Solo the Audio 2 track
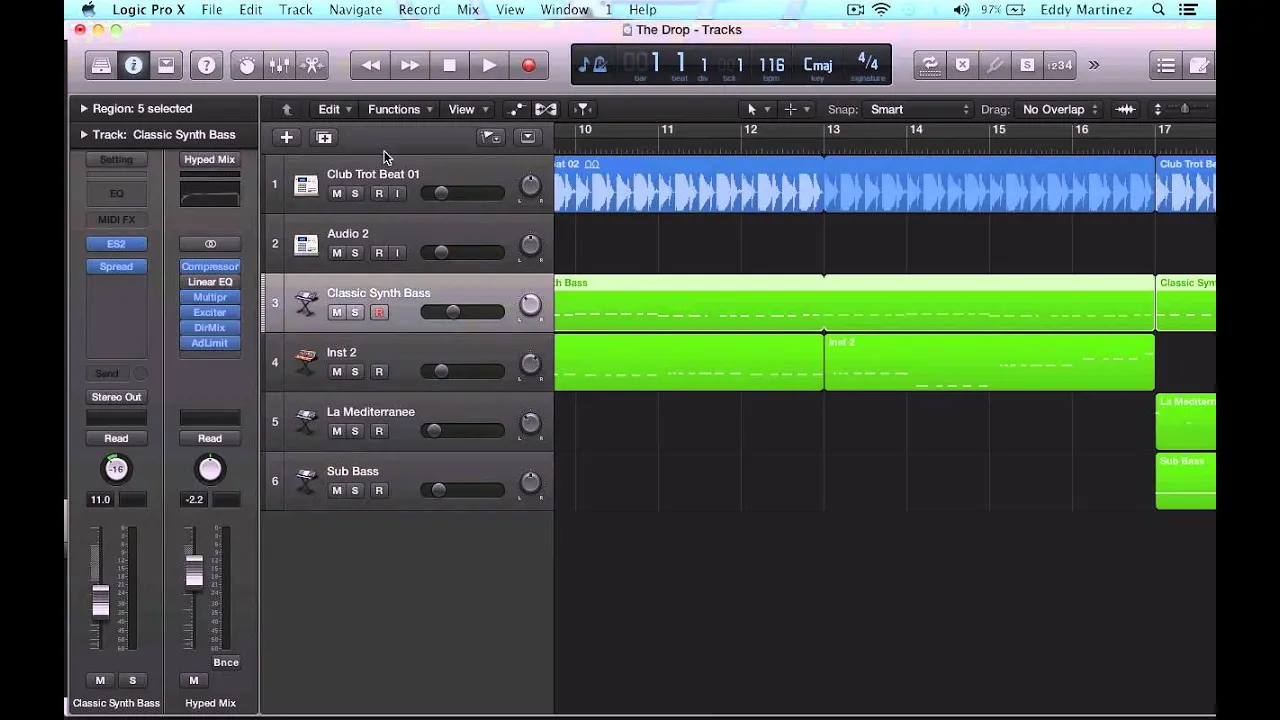The image size is (1280, 720). [354, 253]
